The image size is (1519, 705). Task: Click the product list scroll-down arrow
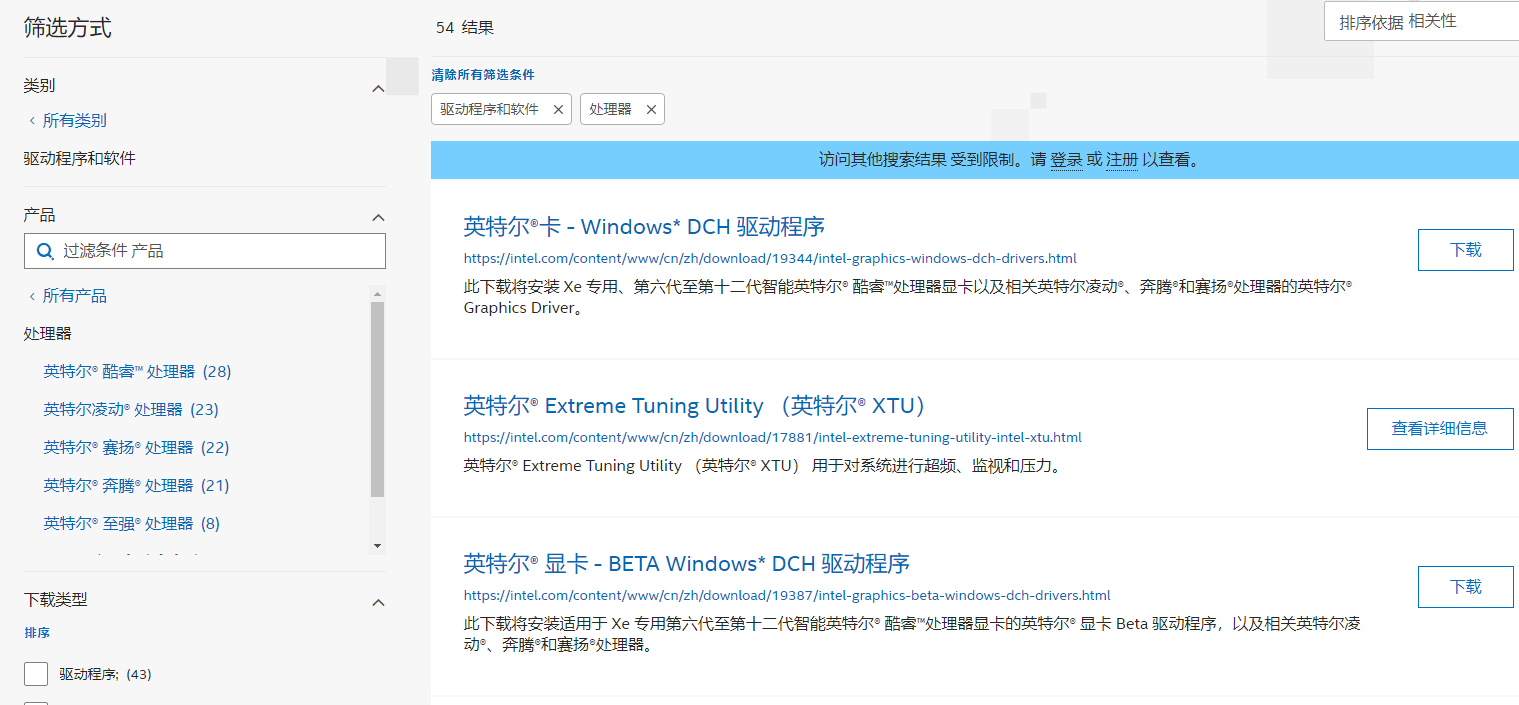tap(377, 545)
